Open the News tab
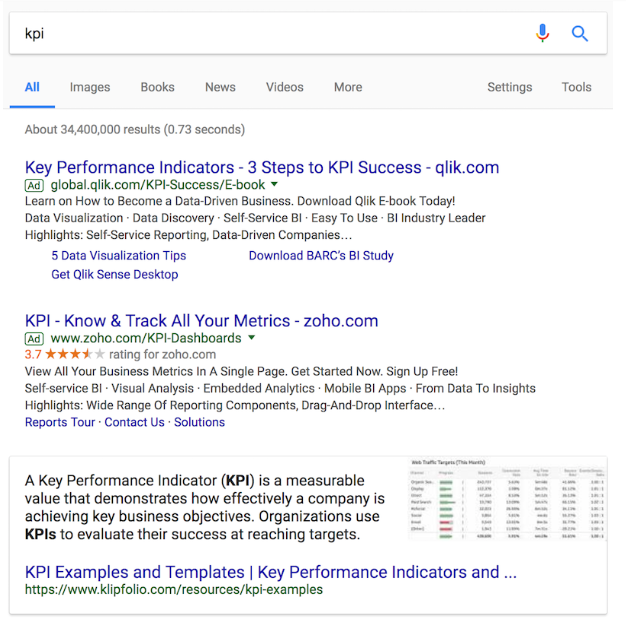 [220, 87]
